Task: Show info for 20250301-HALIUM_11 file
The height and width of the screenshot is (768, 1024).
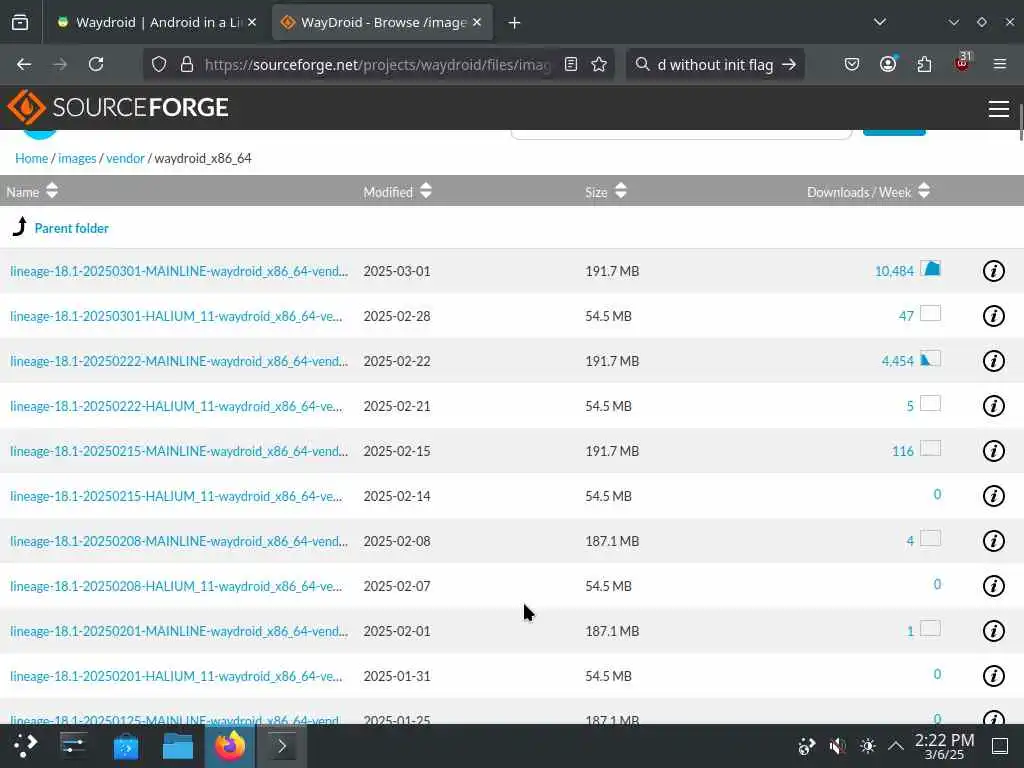Action: (x=993, y=316)
